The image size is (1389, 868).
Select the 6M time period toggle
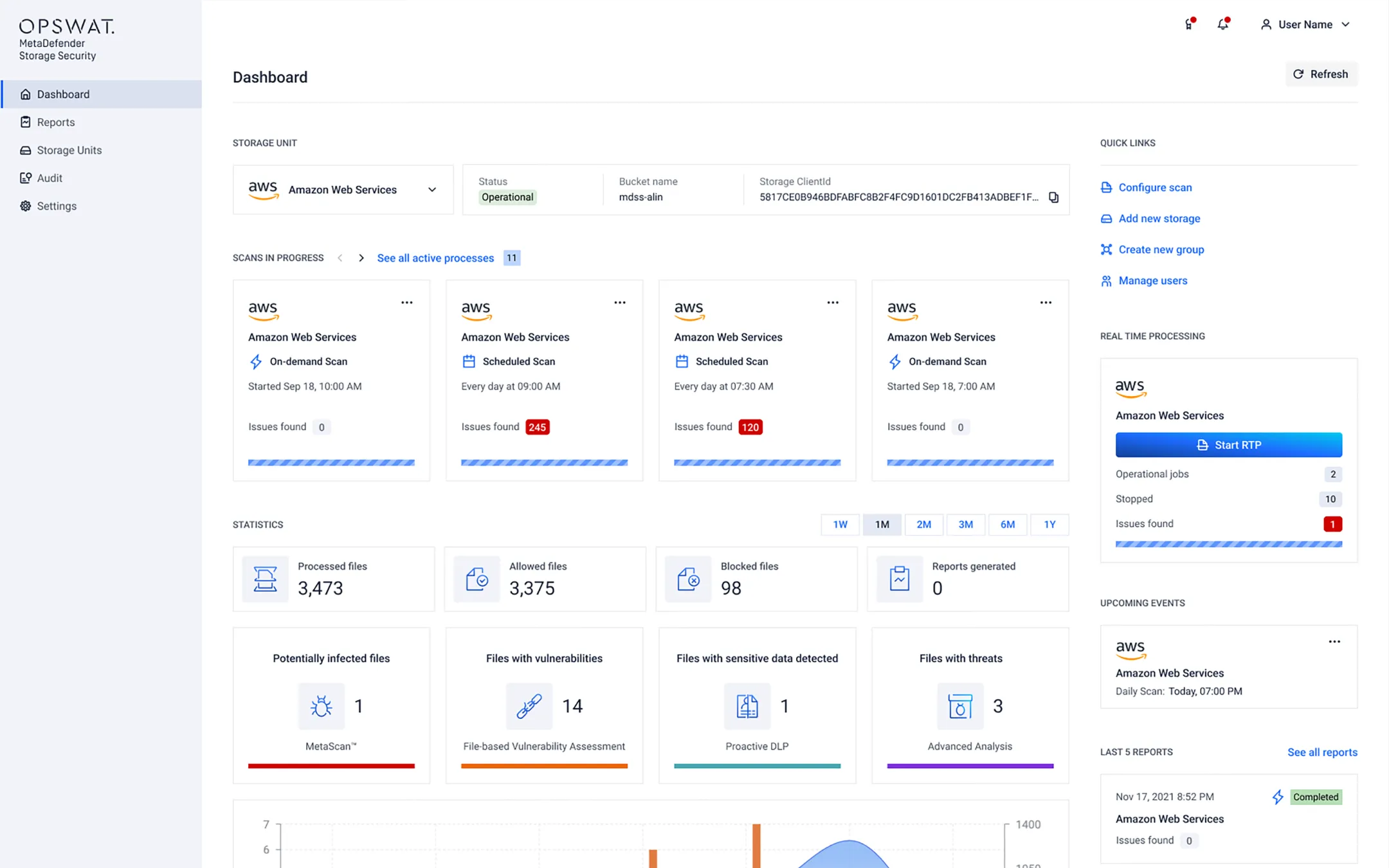tap(1008, 524)
